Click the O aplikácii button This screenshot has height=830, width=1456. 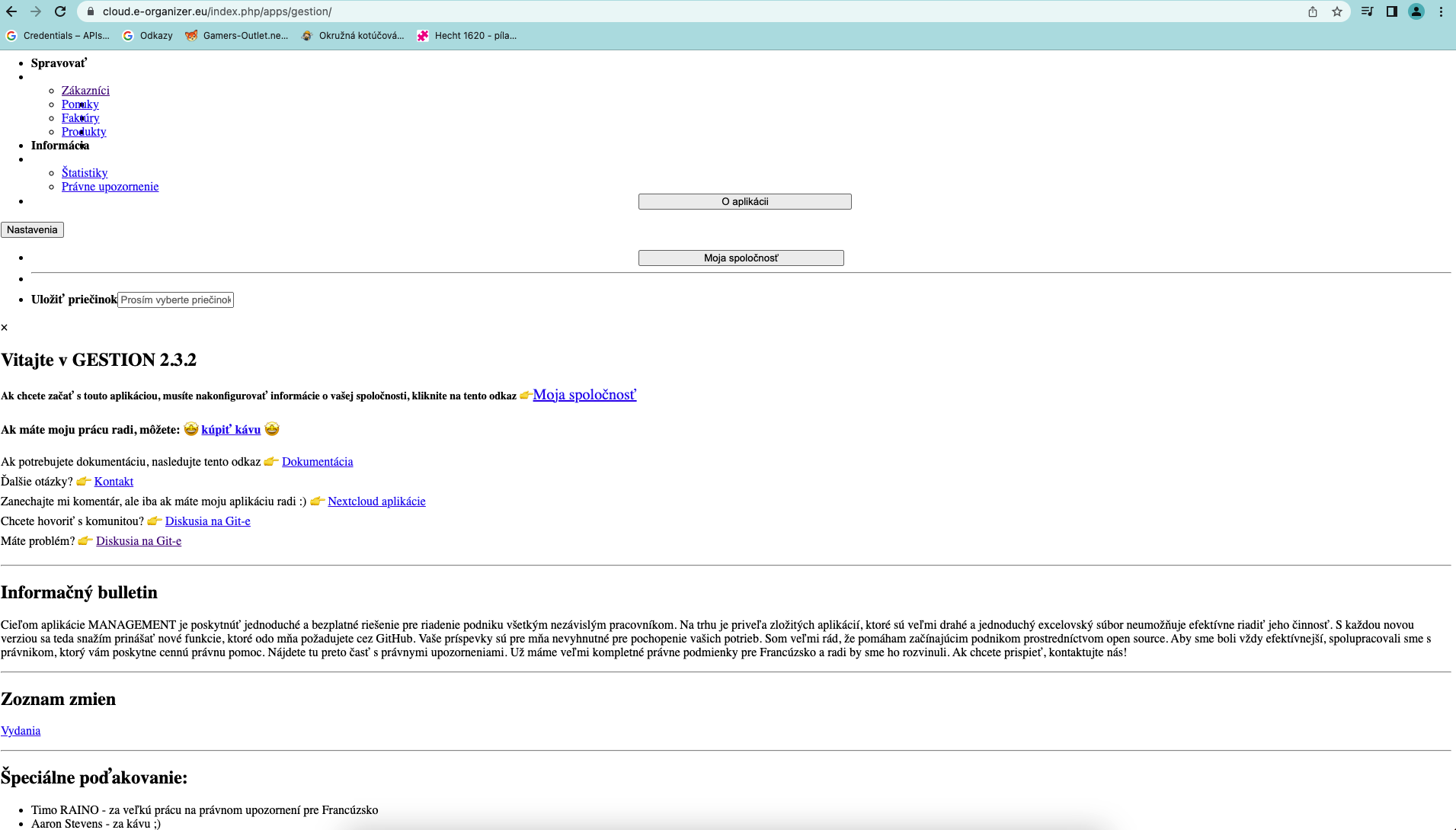click(x=744, y=201)
